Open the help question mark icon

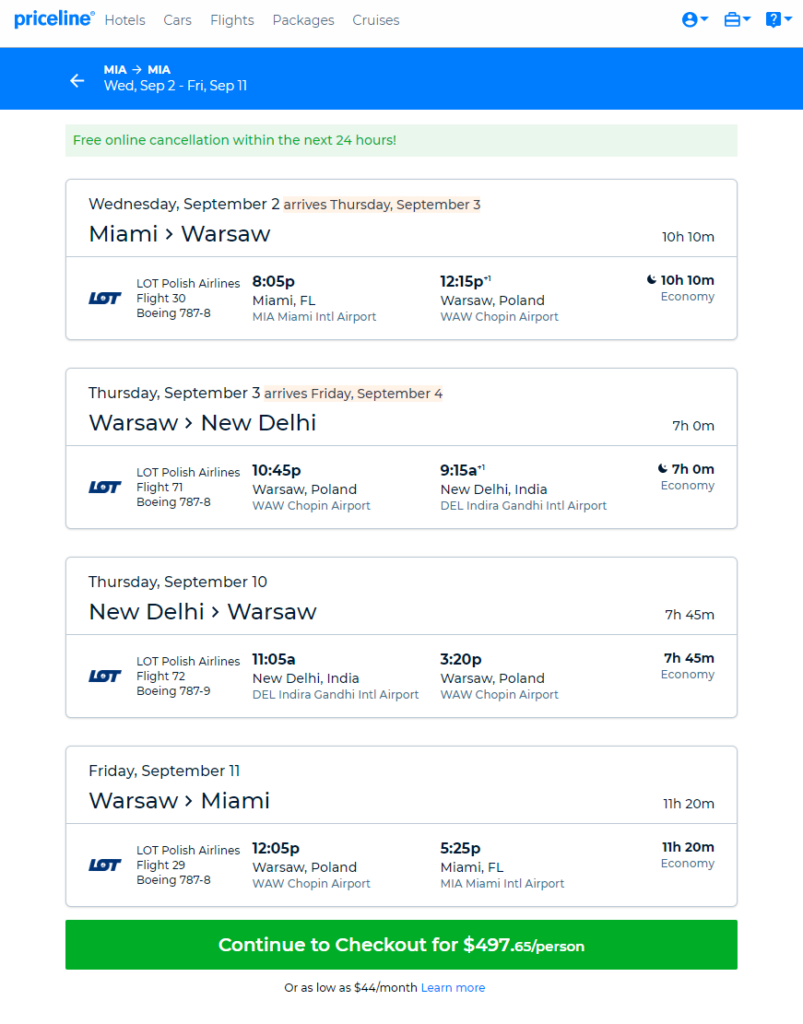coord(773,20)
